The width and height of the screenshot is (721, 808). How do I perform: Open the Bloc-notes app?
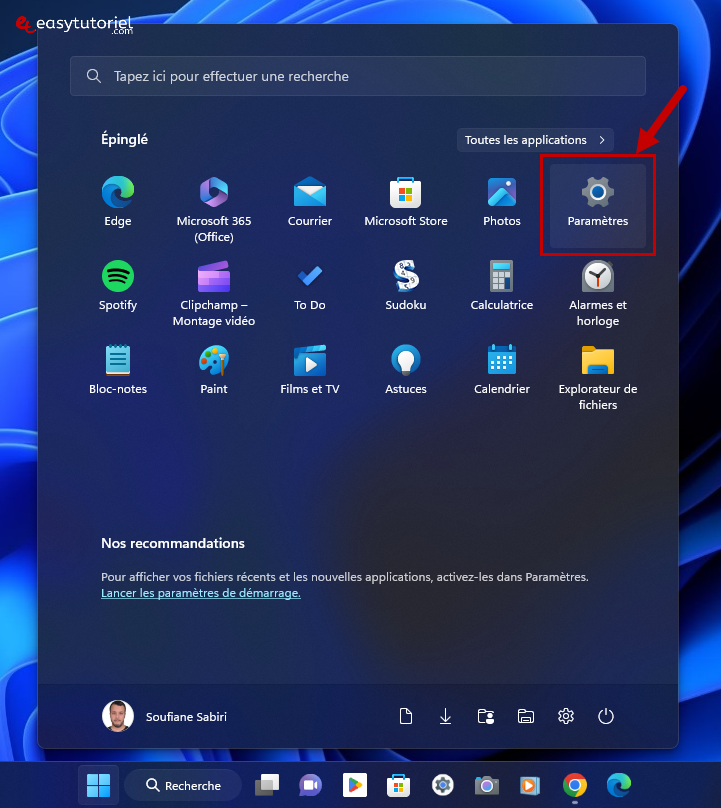point(118,369)
